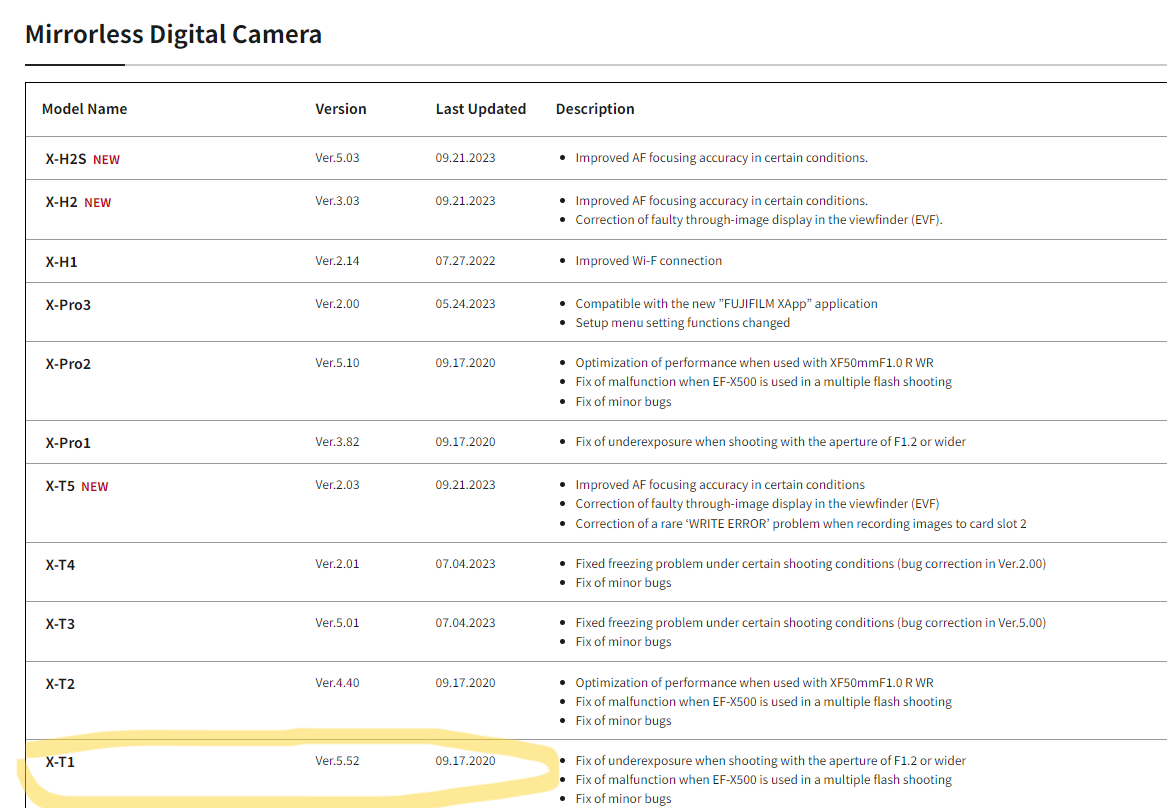Click the X-Pro3 date 05.24.2023
Image resolution: width=1167 pixels, height=808 pixels.
click(x=465, y=304)
